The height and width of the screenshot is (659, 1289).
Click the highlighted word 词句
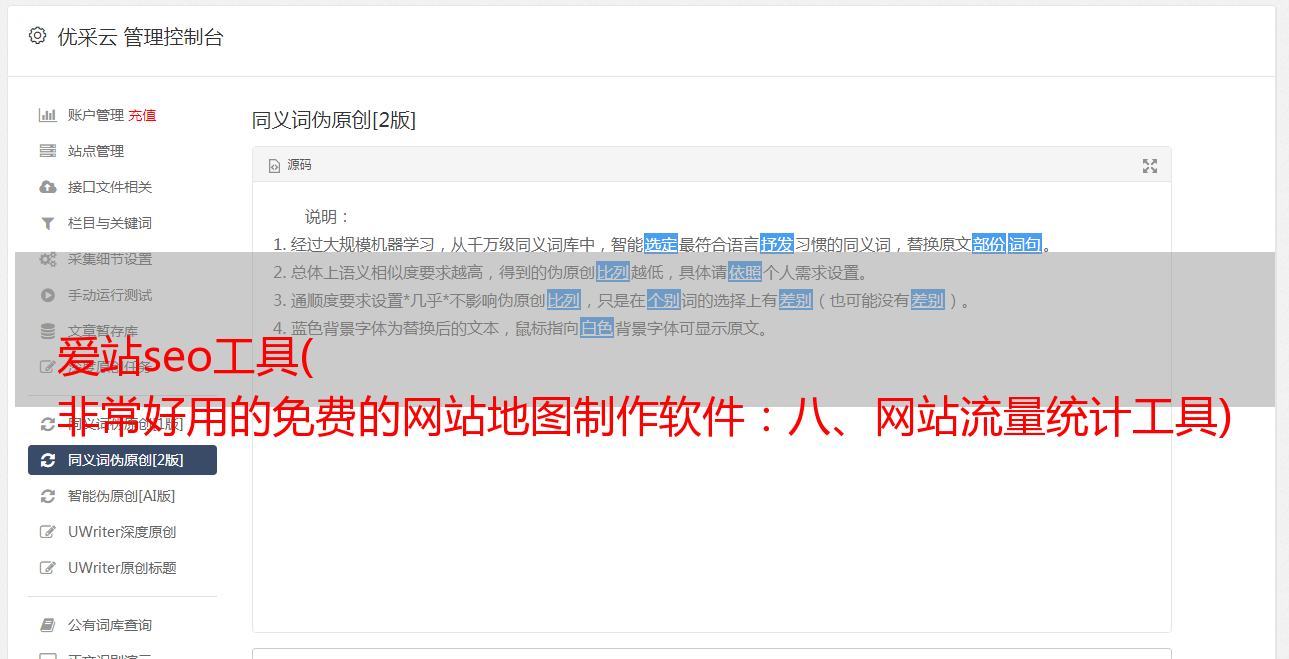tap(1025, 244)
